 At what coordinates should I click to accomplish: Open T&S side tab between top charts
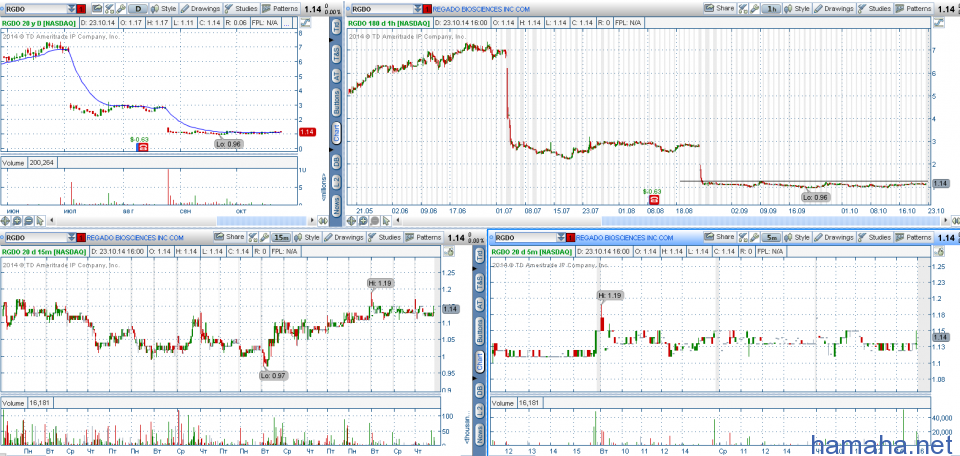tap(336, 53)
